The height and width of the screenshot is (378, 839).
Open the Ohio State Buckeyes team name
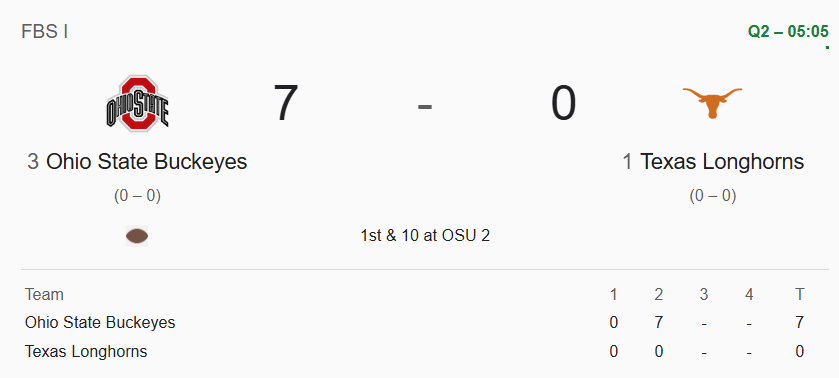click(x=147, y=161)
